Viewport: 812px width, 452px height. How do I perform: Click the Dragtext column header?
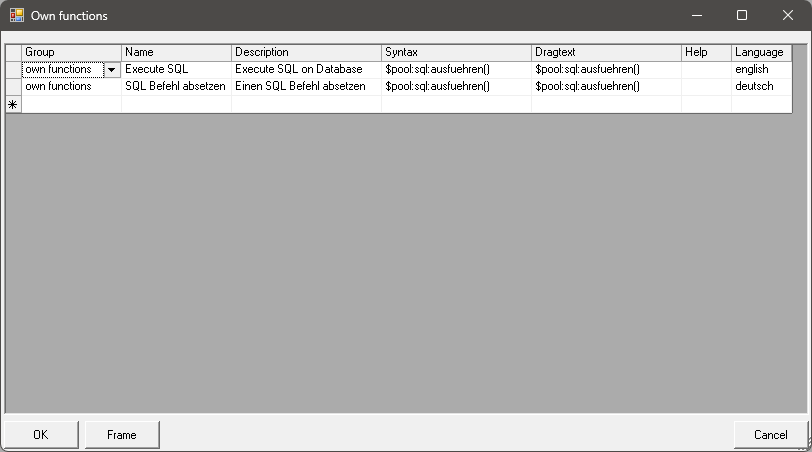606,52
